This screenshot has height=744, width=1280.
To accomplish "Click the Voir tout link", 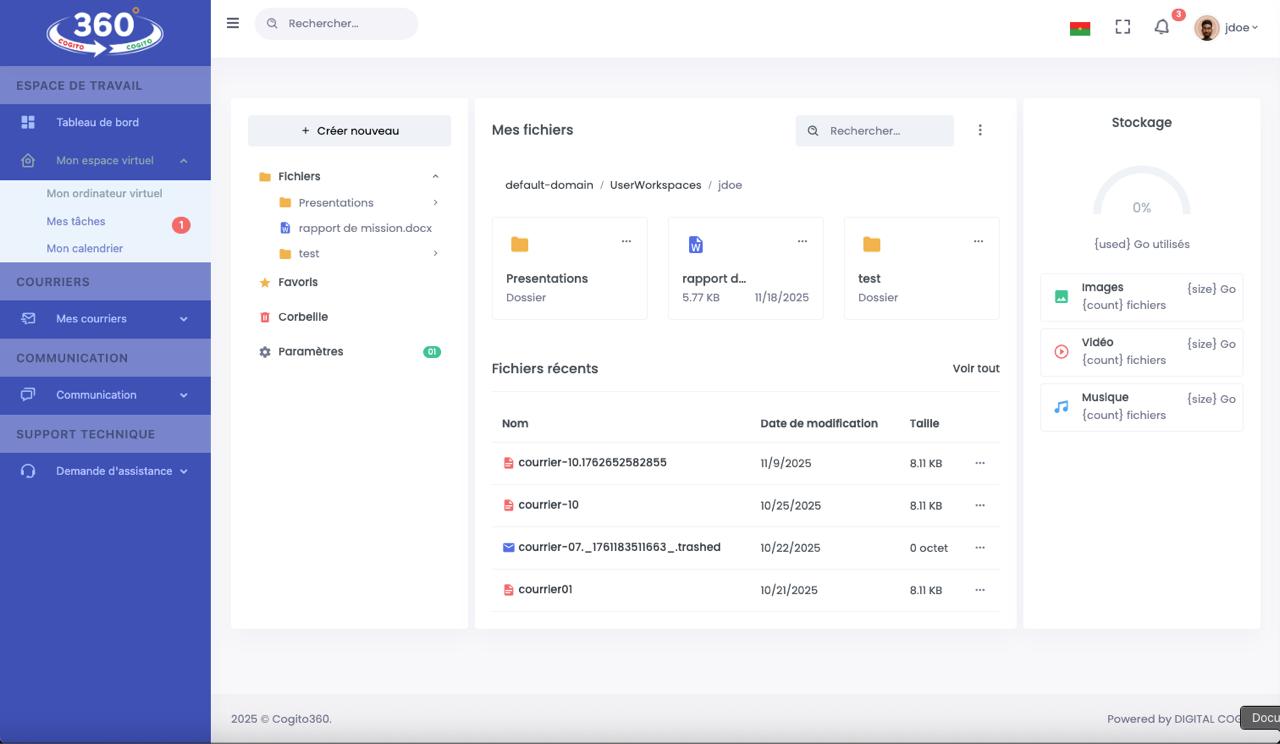I will click(975, 369).
